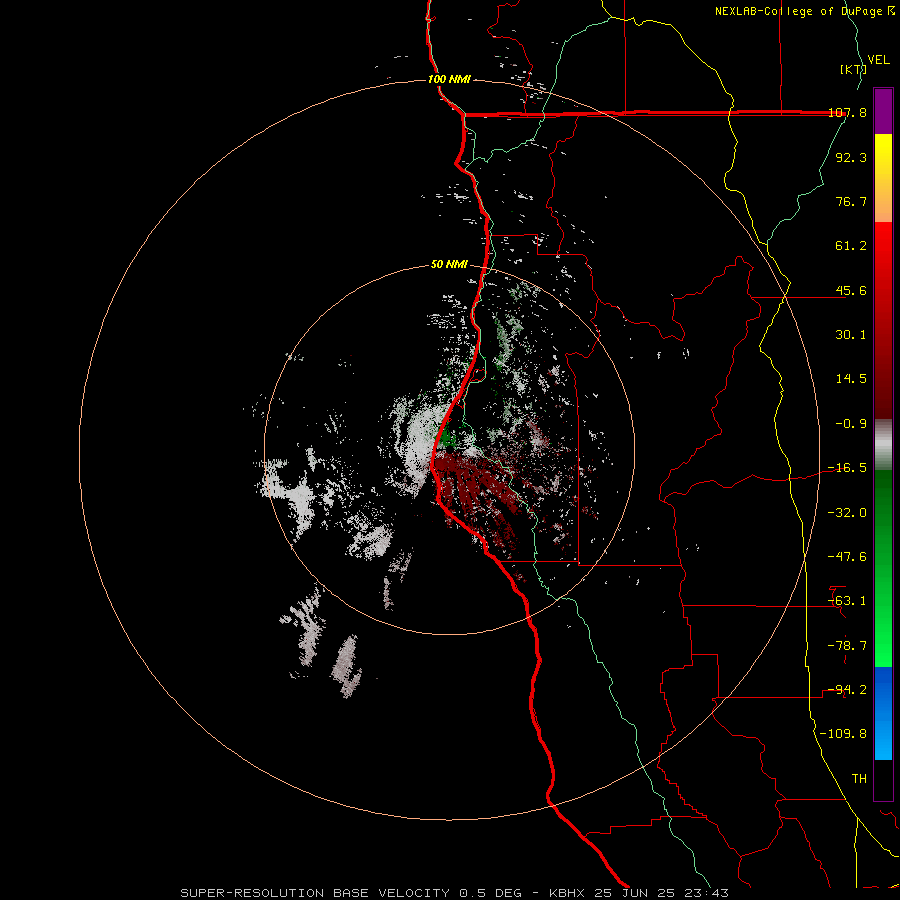Select the -109.8 legend value
This screenshot has width=900, height=900.
(x=844, y=734)
